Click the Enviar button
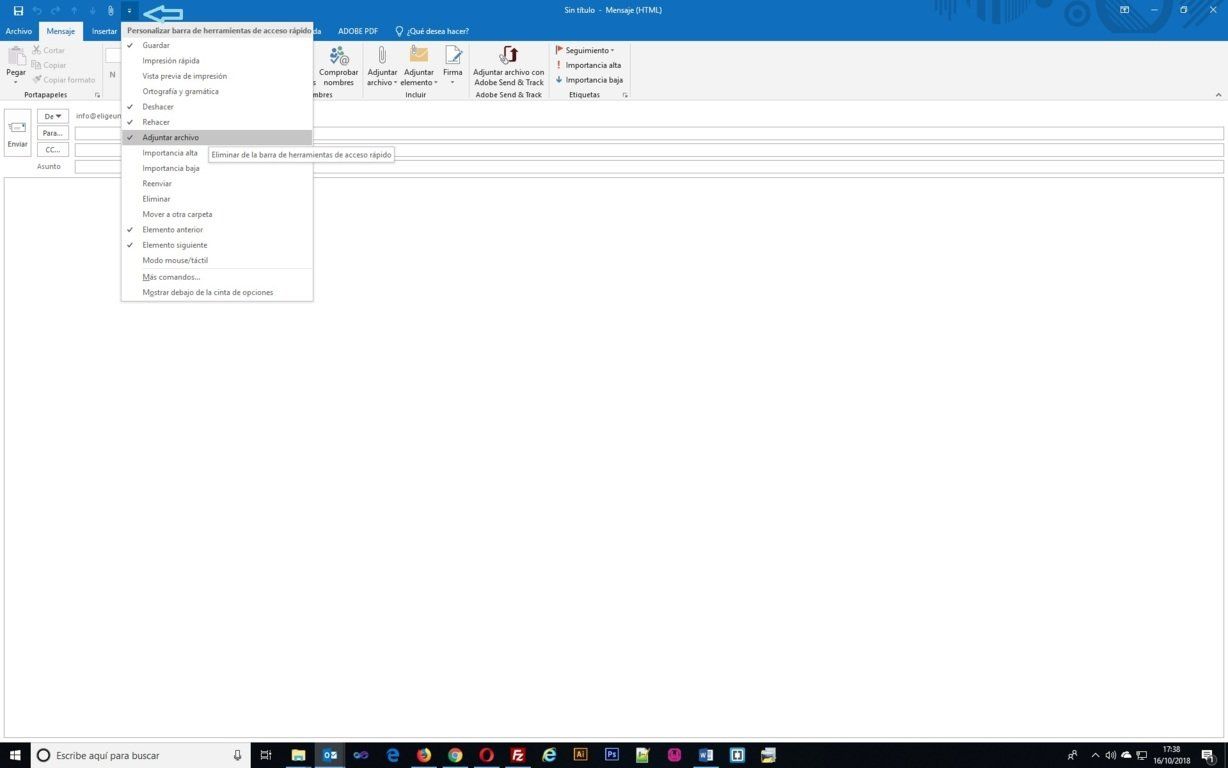The height and width of the screenshot is (768, 1228). 16,133
